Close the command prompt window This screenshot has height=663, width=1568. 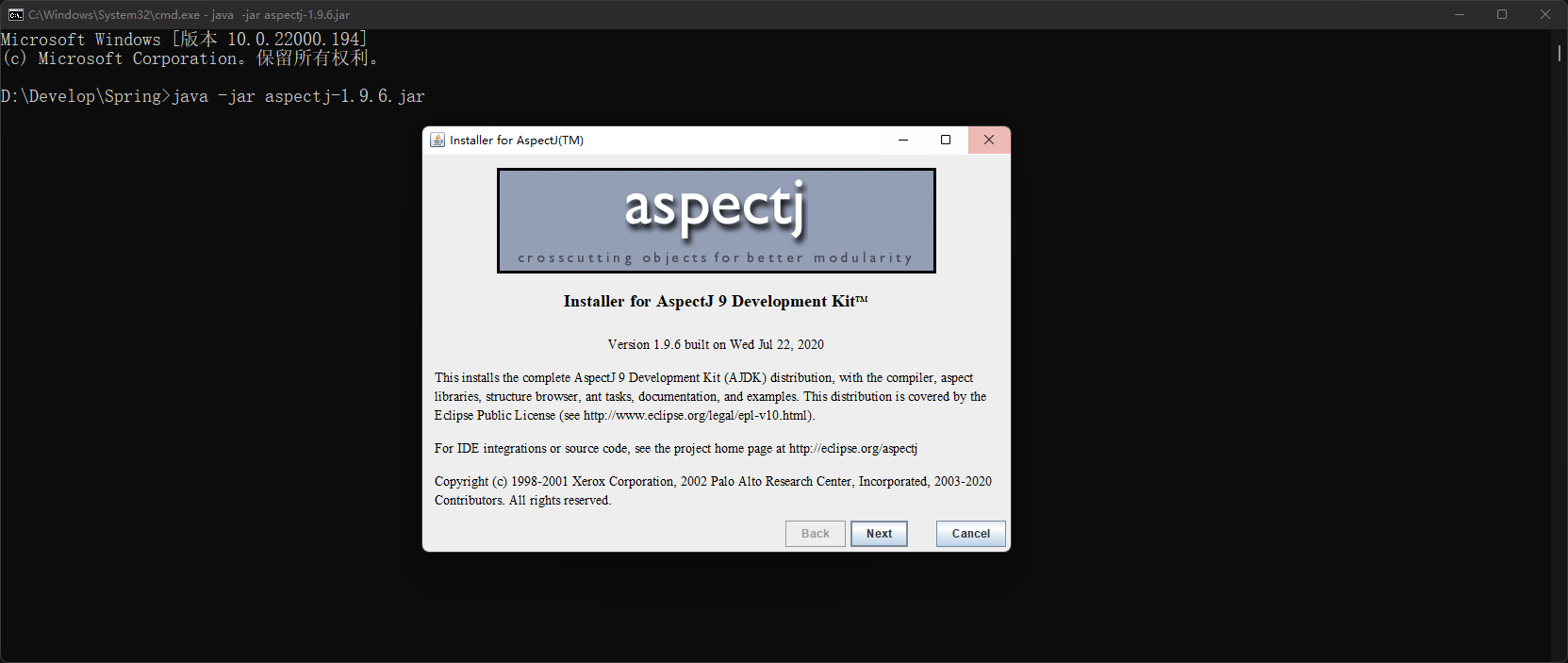1545,14
